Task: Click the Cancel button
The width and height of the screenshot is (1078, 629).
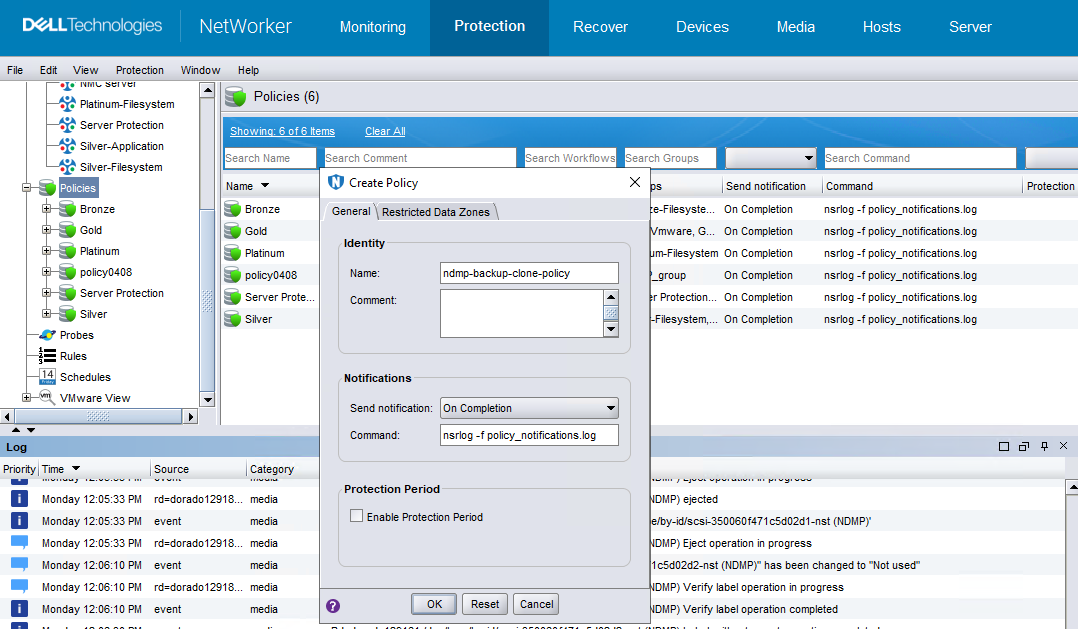Action: (536, 604)
